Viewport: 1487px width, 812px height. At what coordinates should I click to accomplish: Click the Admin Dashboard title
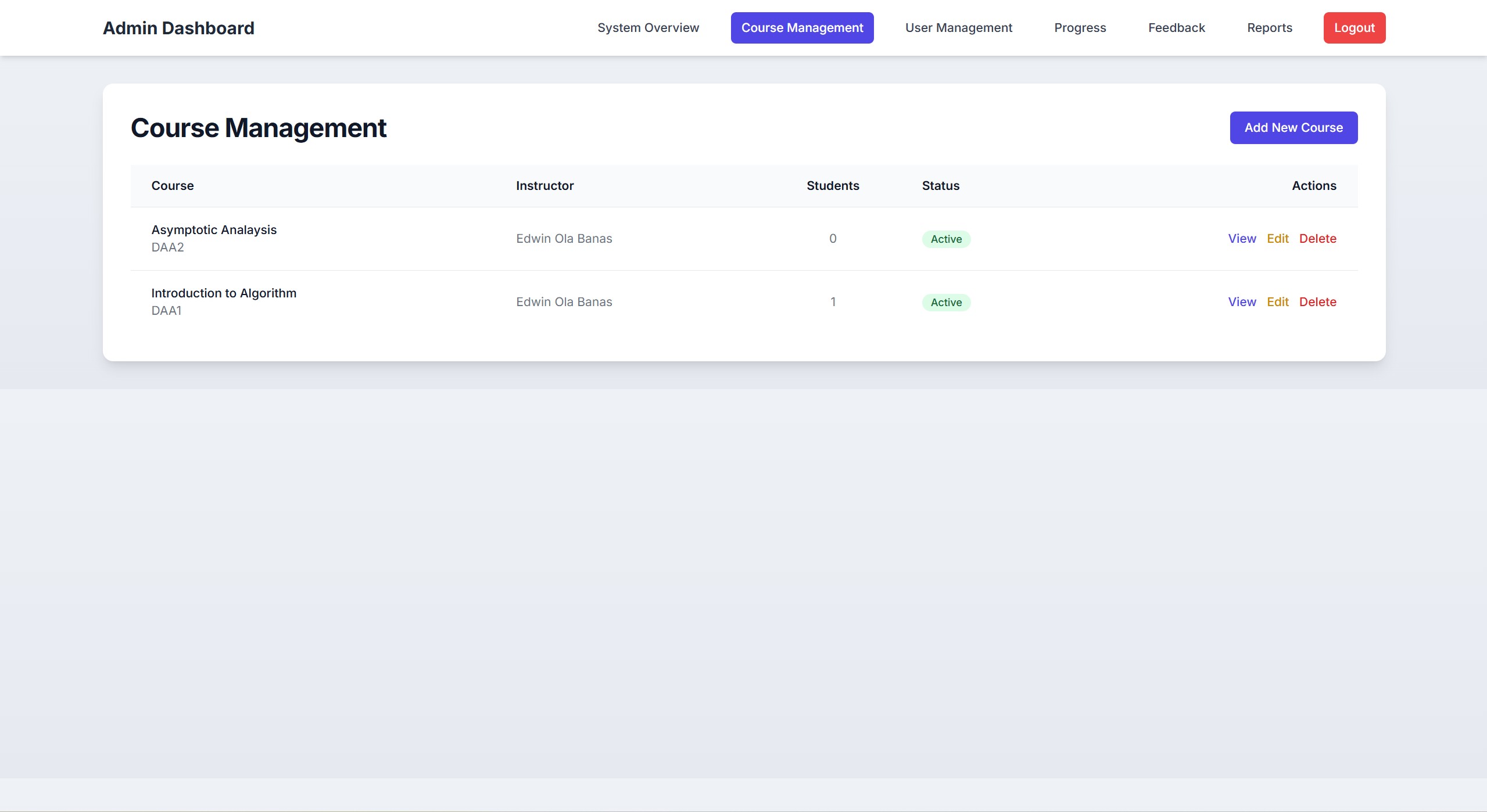click(178, 28)
